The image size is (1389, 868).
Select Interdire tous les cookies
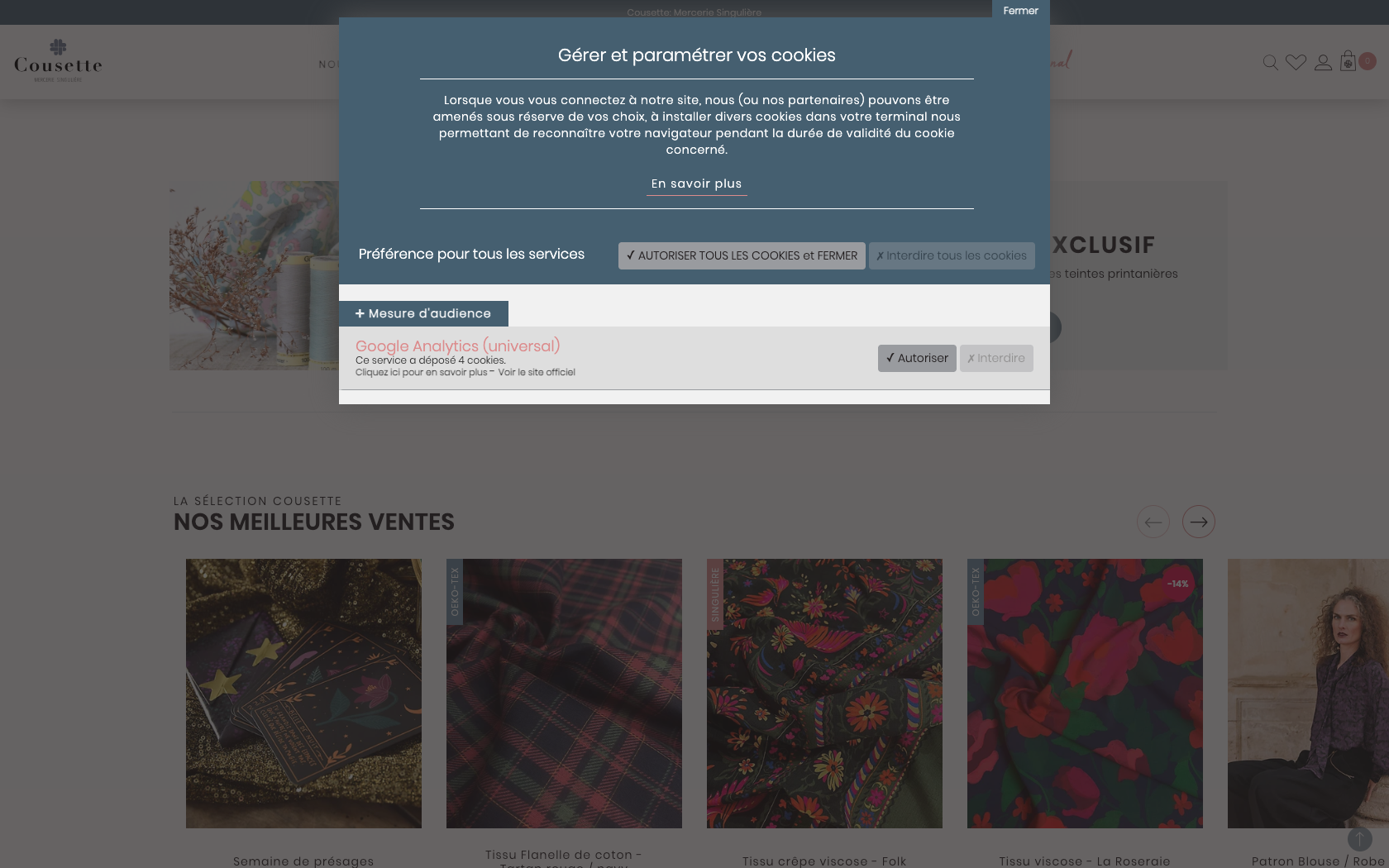click(952, 255)
